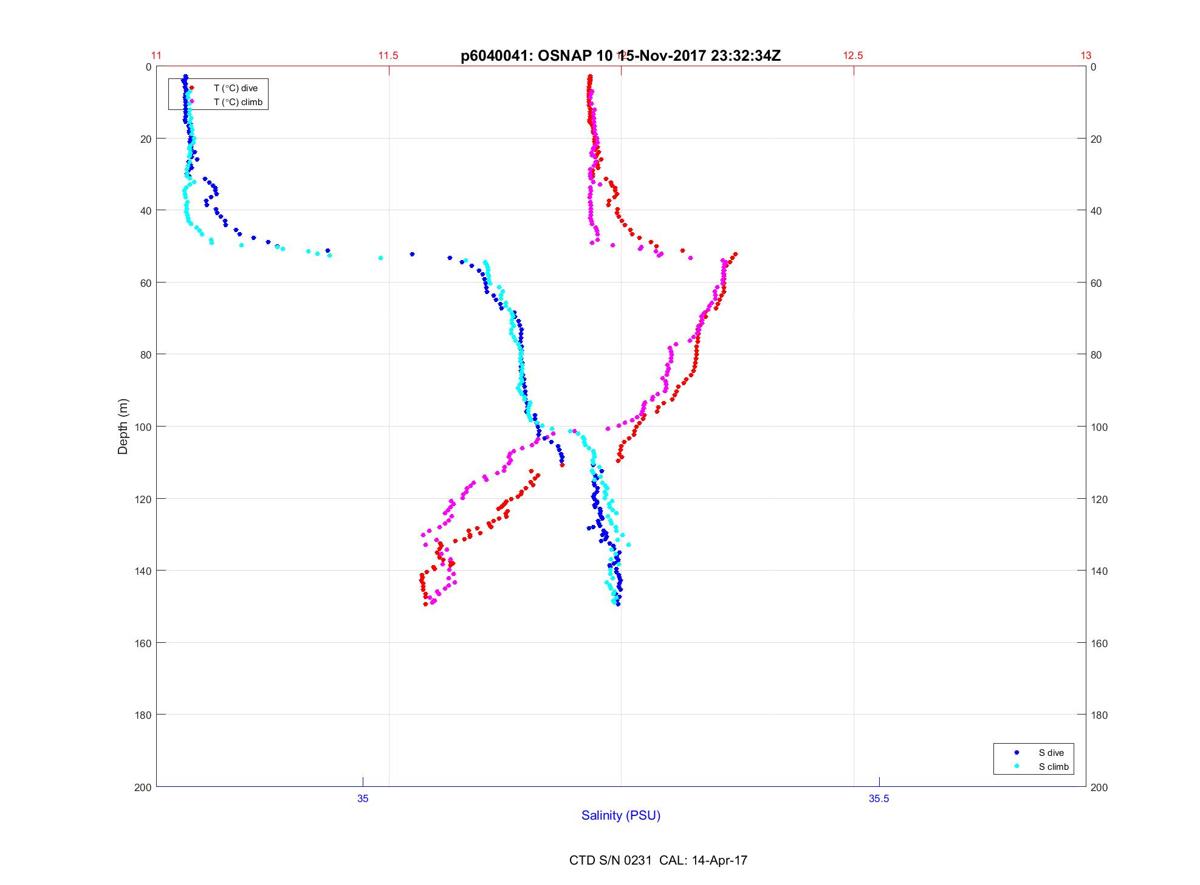Image resolution: width=1200 pixels, height=885 pixels.
Task: Click the red 11.5 temperature tick label
Action: [388, 56]
